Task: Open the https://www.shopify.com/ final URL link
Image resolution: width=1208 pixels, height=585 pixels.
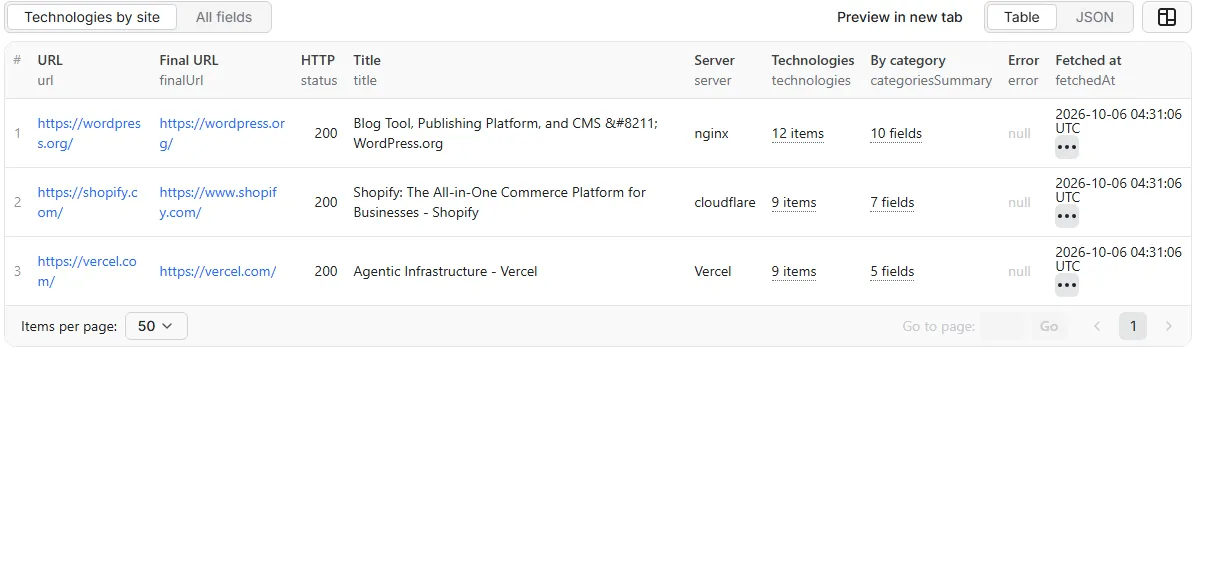Action: pyautogui.click(x=218, y=202)
